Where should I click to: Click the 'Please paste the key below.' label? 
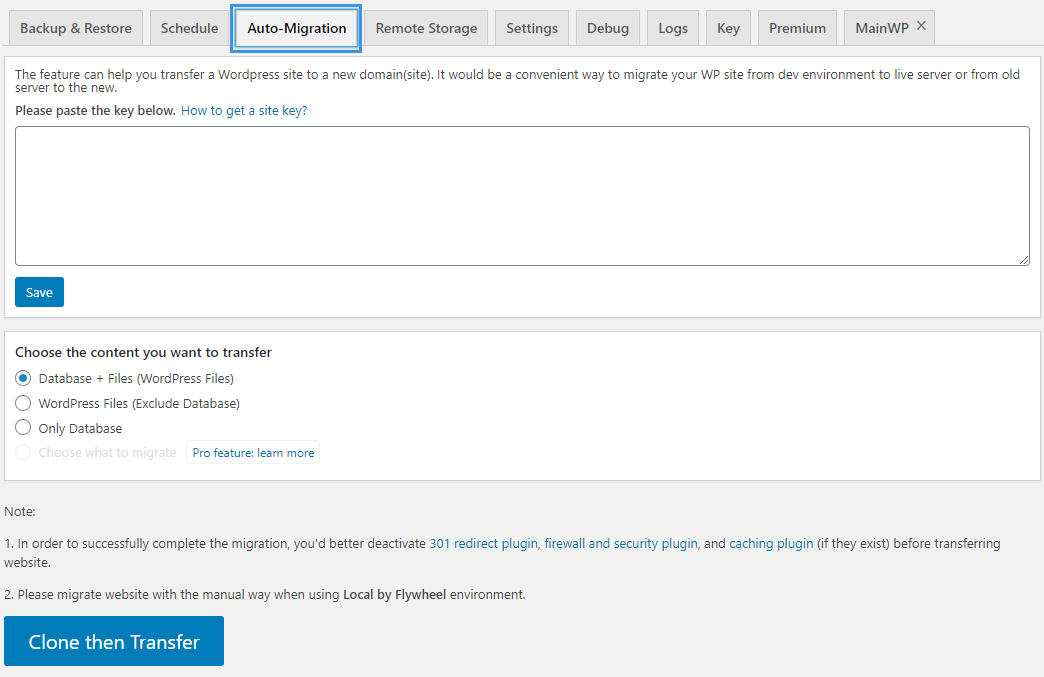95,111
